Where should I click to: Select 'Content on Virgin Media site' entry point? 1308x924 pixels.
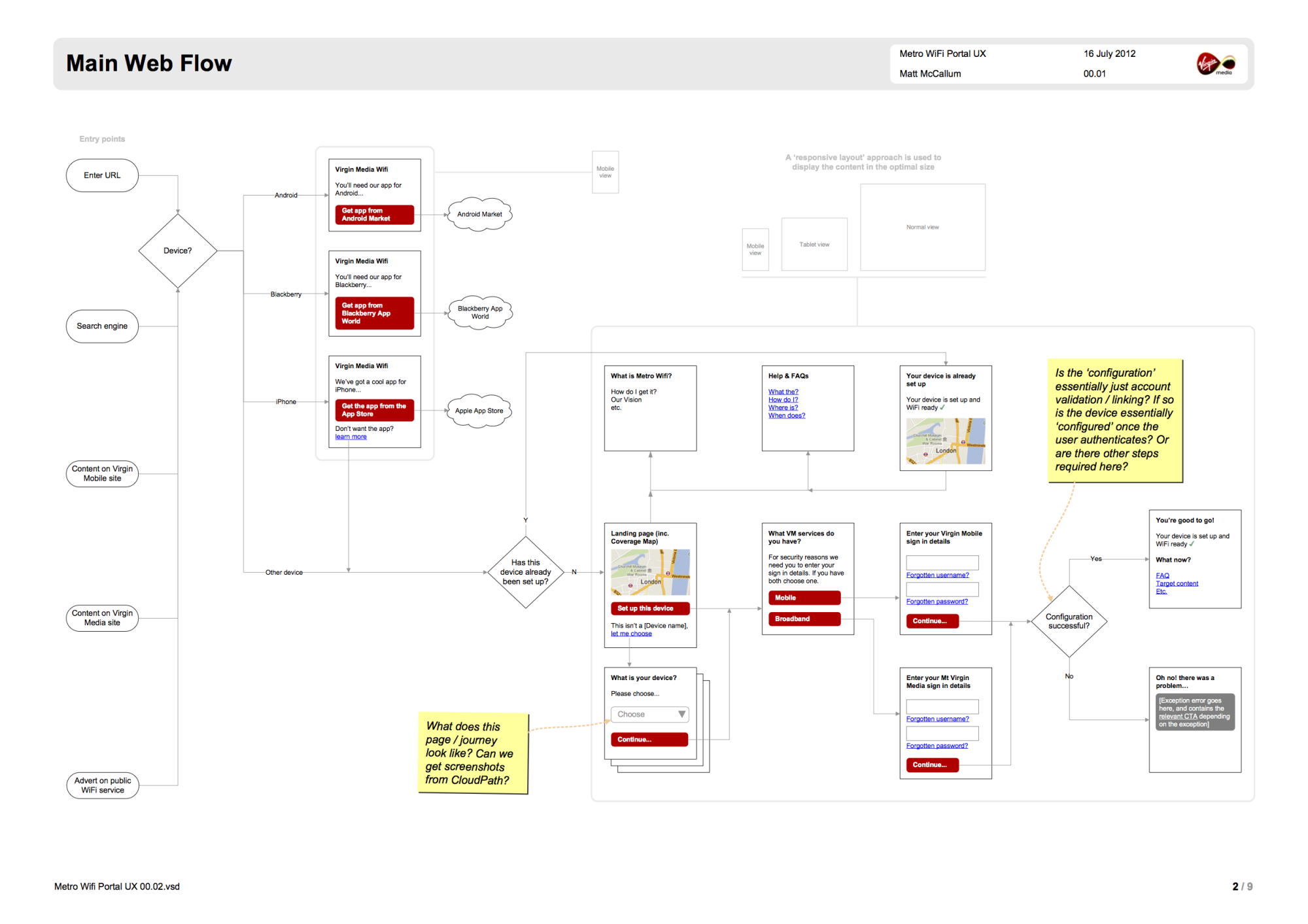tap(102, 618)
